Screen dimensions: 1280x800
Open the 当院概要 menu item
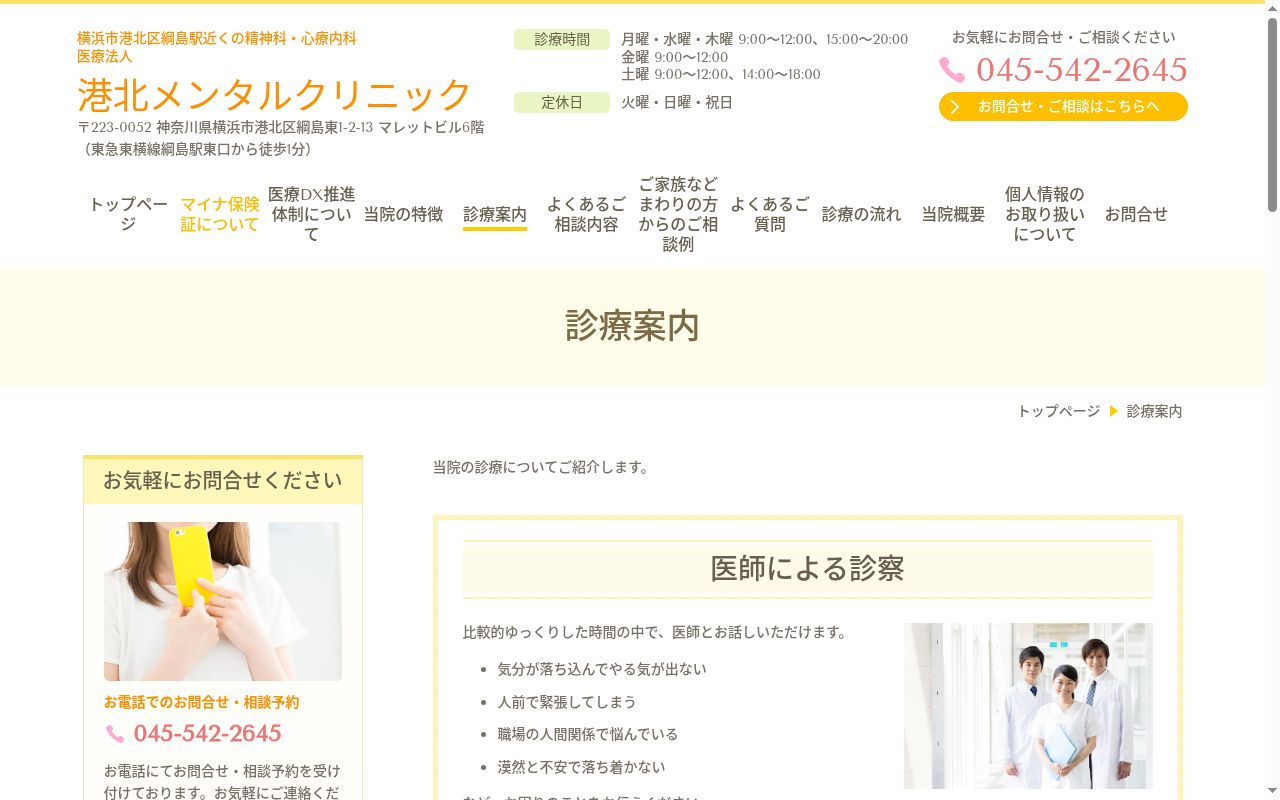click(x=953, y=214)
